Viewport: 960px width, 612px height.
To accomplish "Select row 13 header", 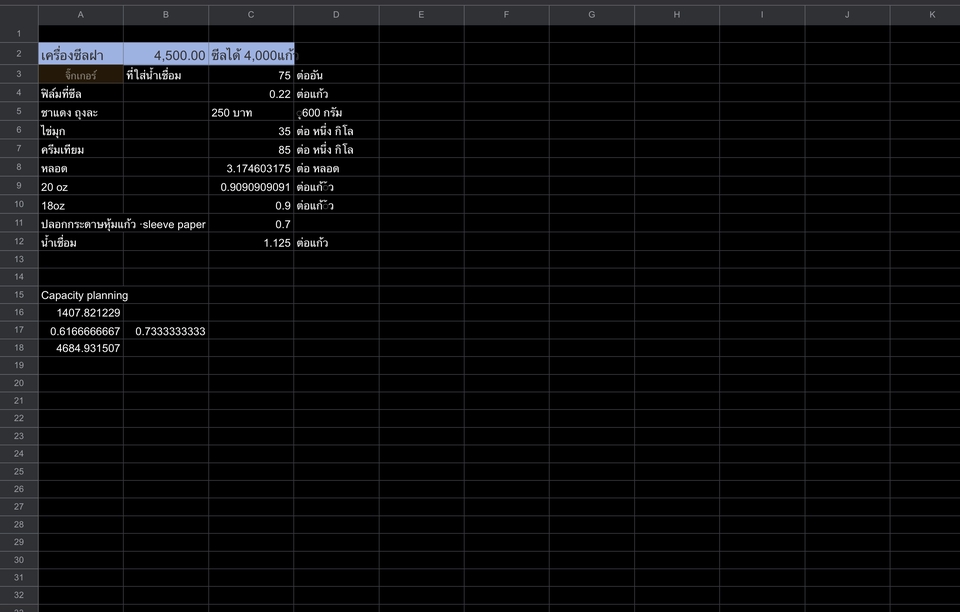I will (x=19, y=259).
